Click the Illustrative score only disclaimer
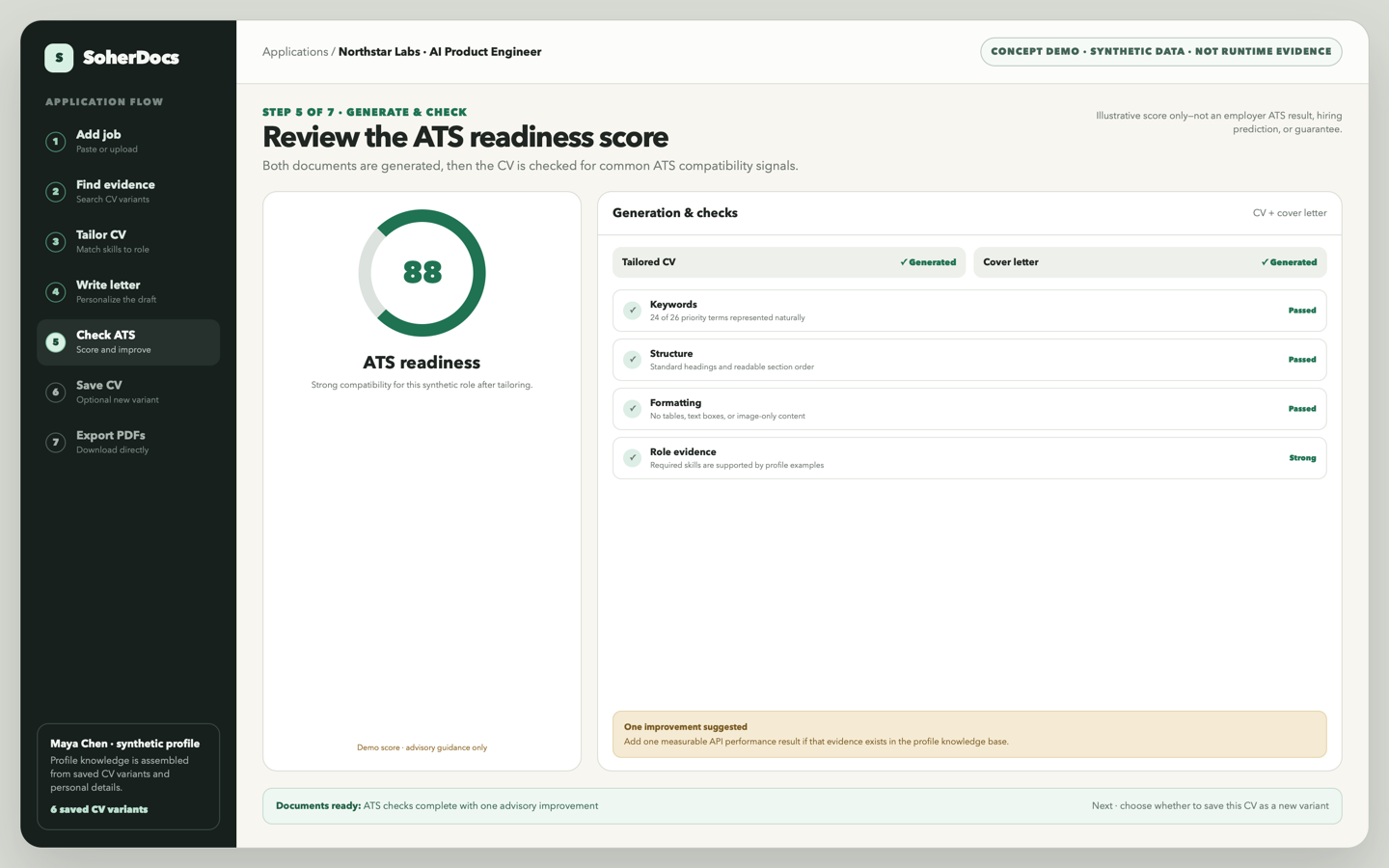The image size is (1389, 868). [1218, 122]
